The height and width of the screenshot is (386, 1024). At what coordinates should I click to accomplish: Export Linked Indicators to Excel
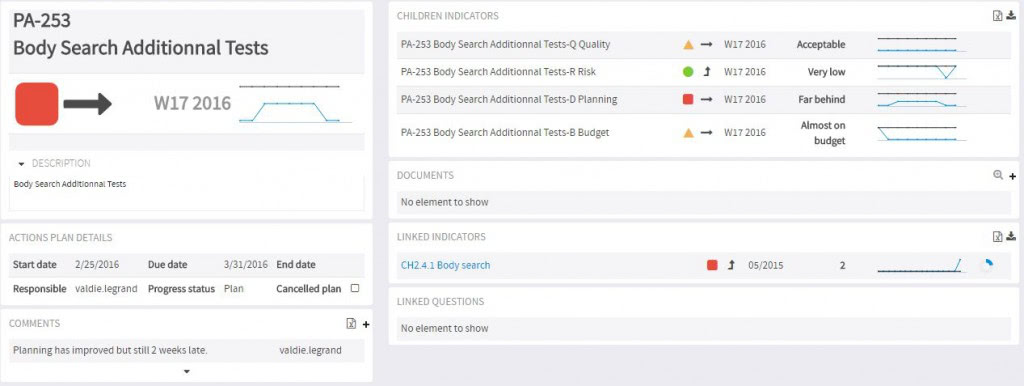pyautogui.click(x=997, y=236)
